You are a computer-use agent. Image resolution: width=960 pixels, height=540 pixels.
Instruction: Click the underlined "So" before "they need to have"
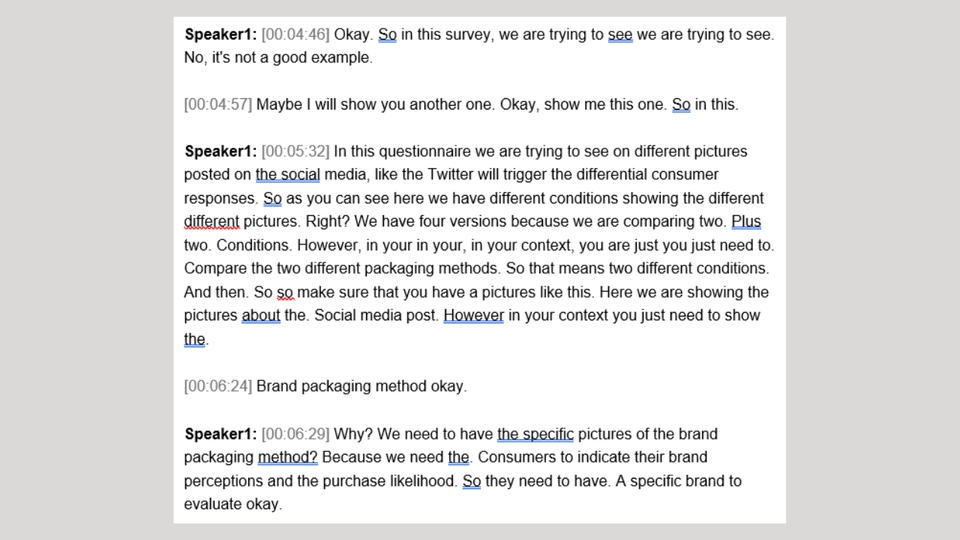(x=472, y=481)
